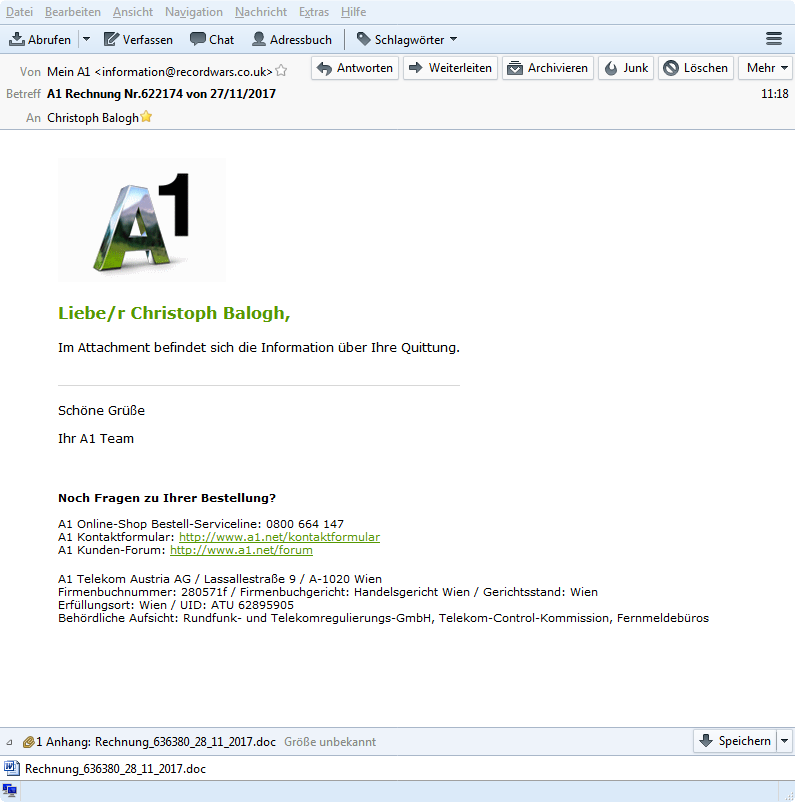The image size is (795, 802).
Task: Delete message with Löschen
Action: point(696,68)
